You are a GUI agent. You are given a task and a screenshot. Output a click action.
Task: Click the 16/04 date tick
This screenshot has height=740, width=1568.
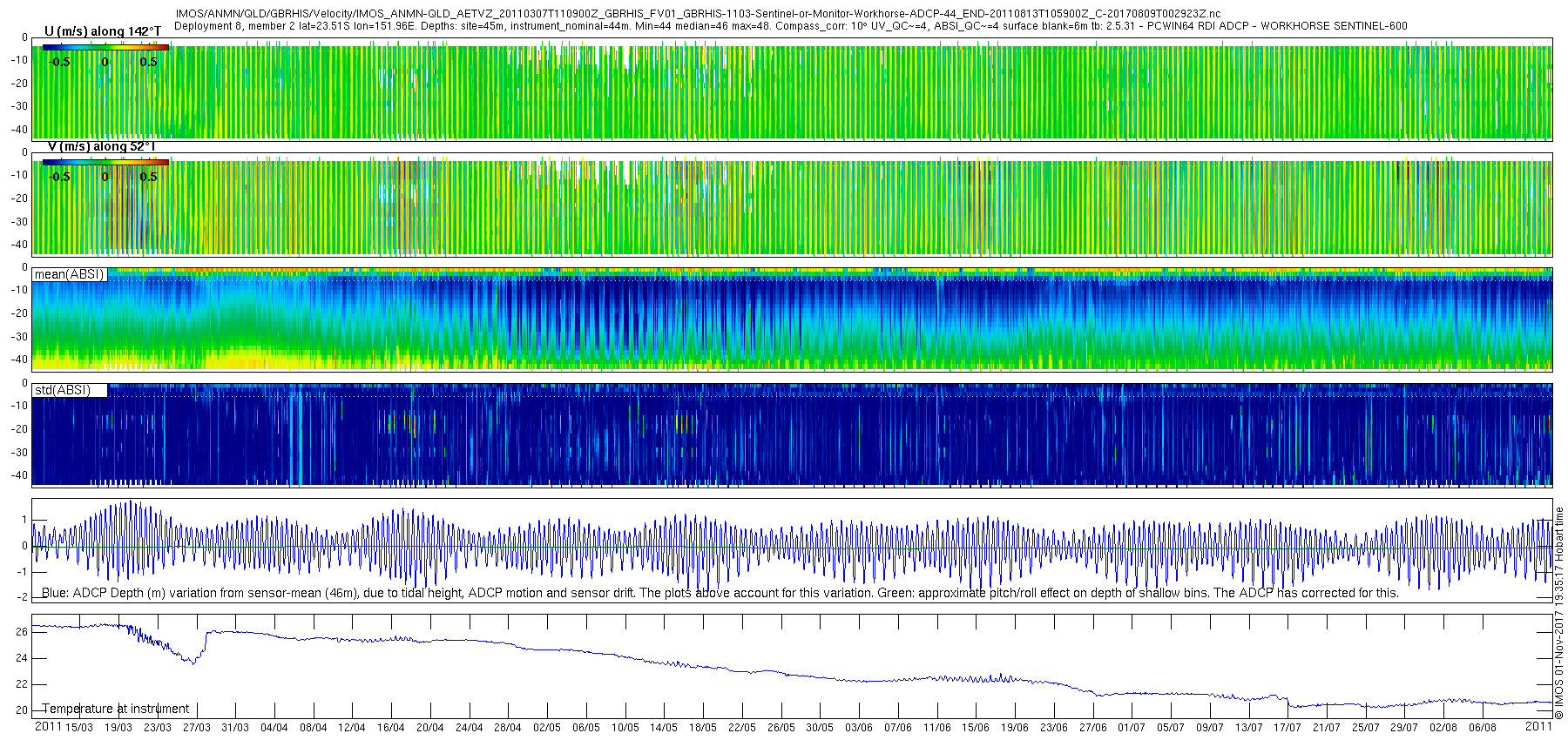coord(391,728)
